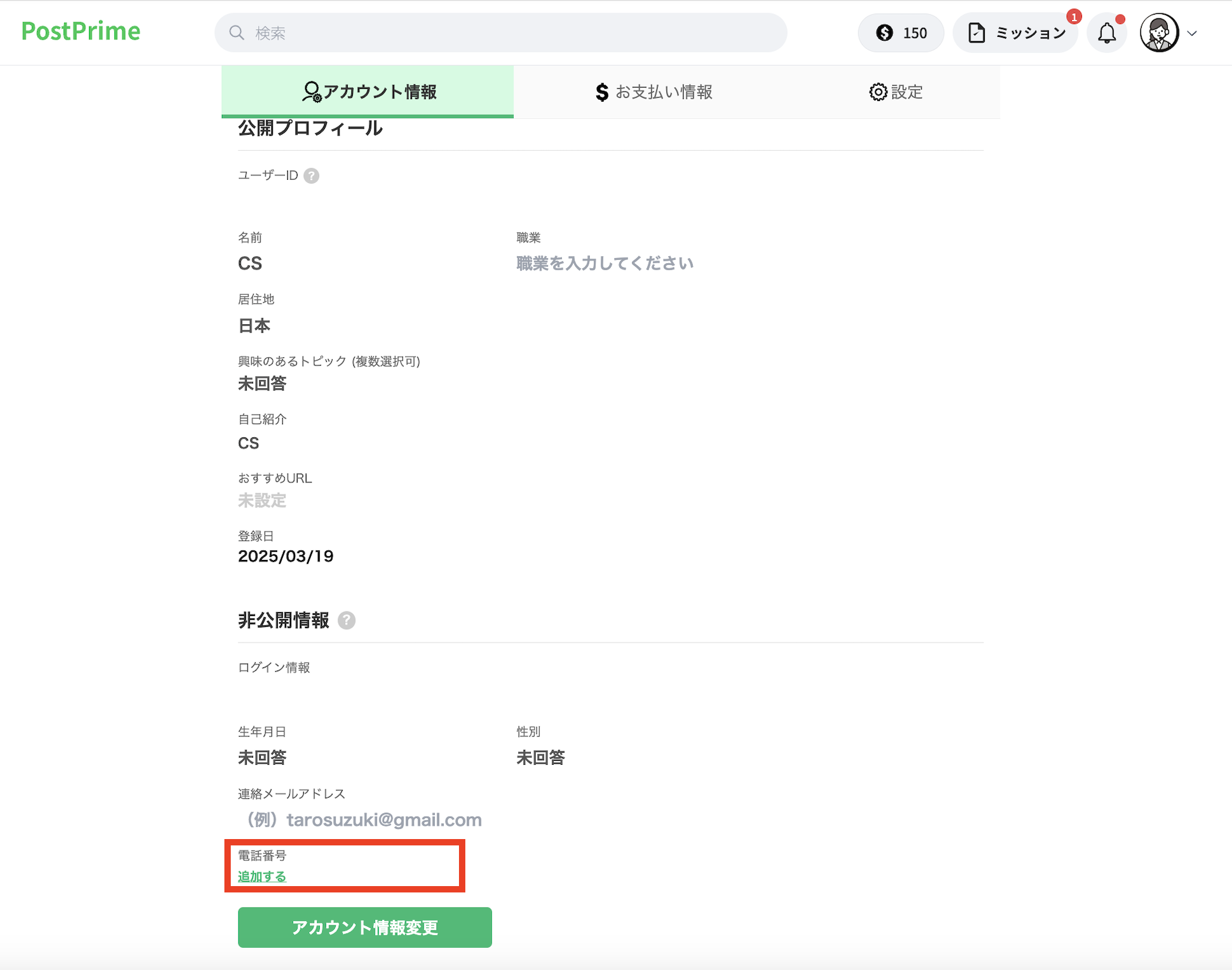The image size is (1232, 970).
Task: Click 未回答 under 生年月日
Action: click(262, 758)
